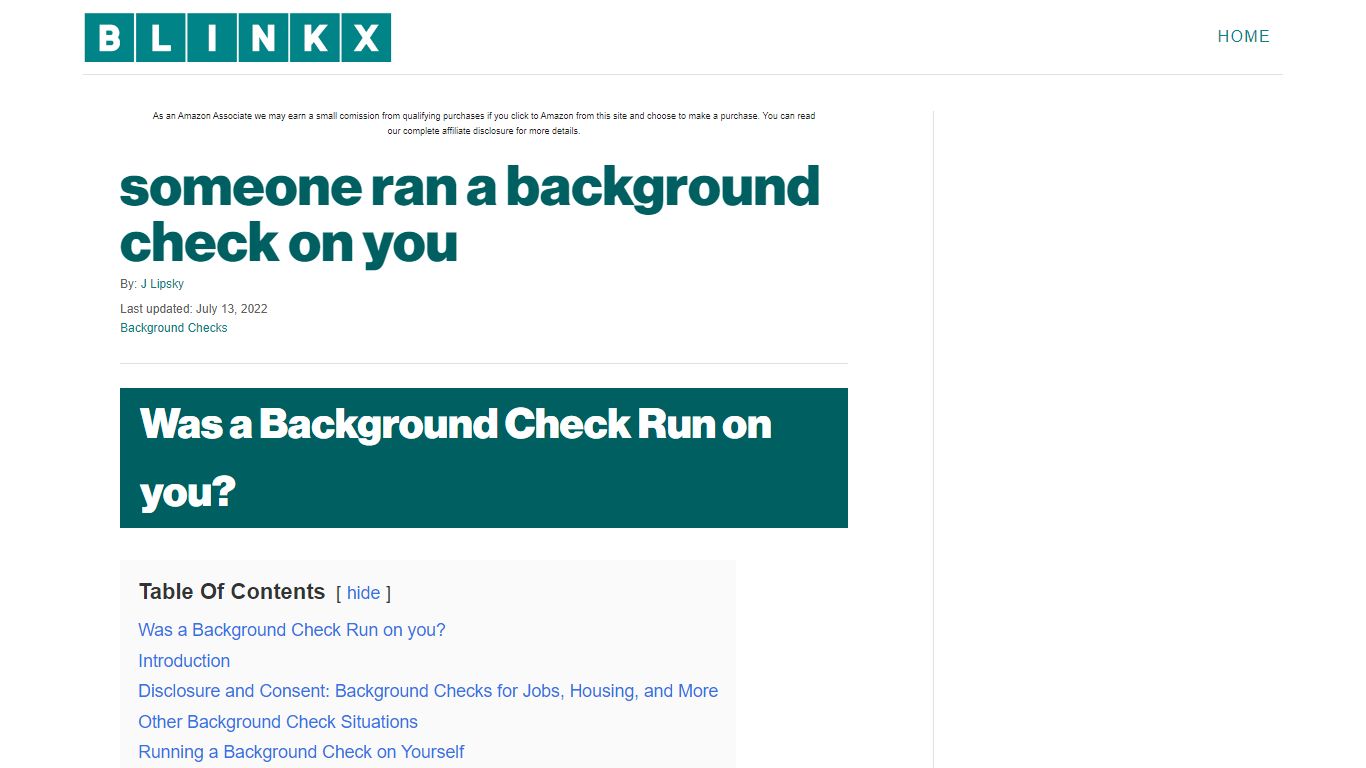
Task: Jump to the Introduction section
Action: tap(184, 661)
